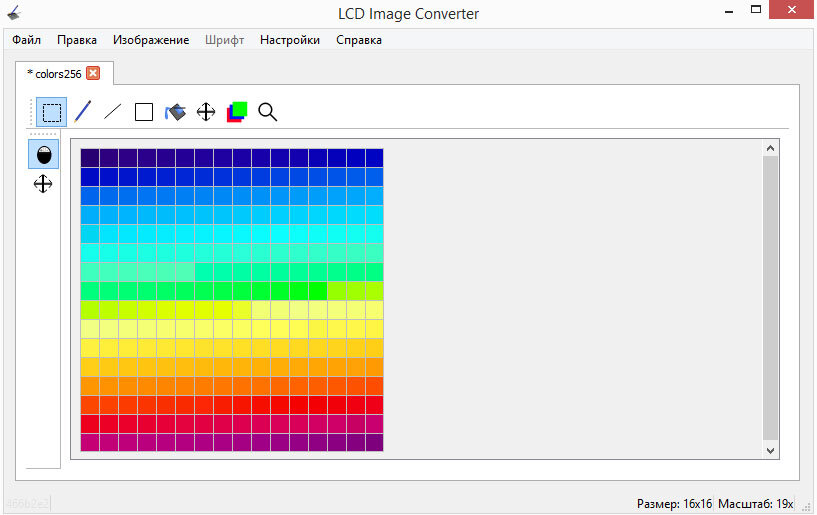Click the window resize grip in status bar
Image resolution: width=817 pixels, height=515 pixels.
pyautogui.click(x=807, y=508)
